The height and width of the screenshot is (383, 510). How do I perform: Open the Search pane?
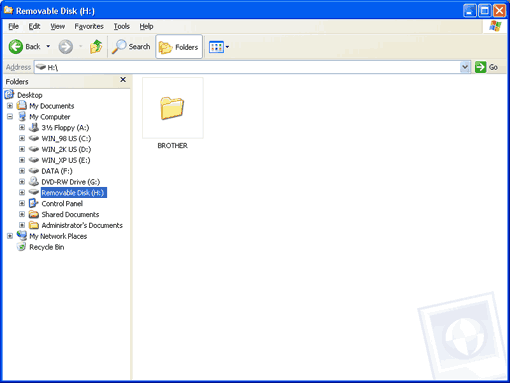[x=131, y=47]
